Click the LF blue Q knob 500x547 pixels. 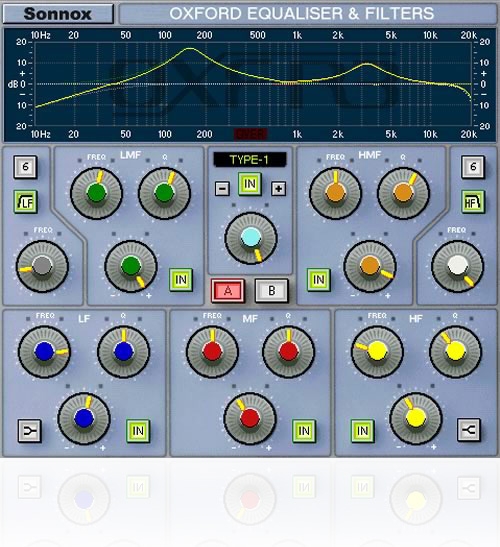pyautogui.click(x=123, y=352)
